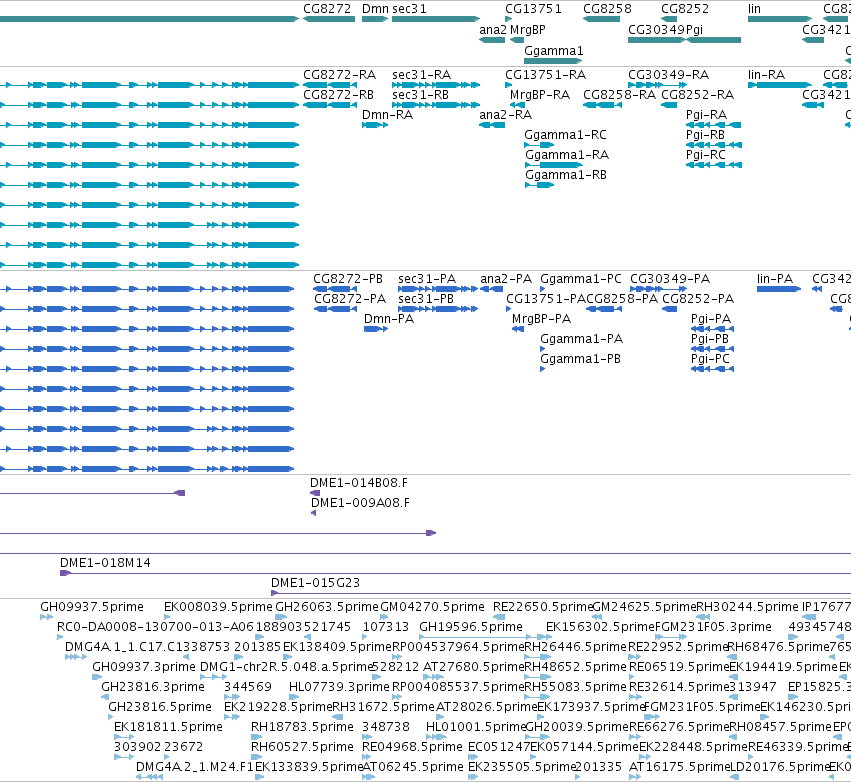
Task: Select the lin-RA transcript label
Action: pyautogui.click(x=766, y=74)
